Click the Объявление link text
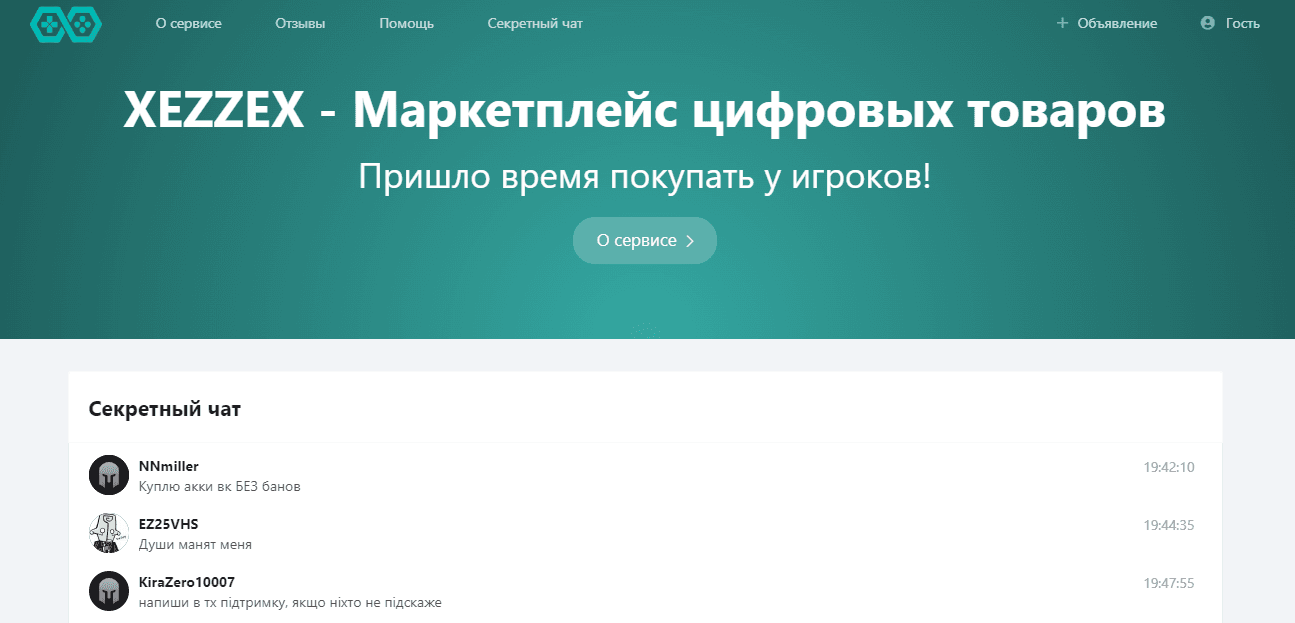The height and width of the screenshot is (623, 1295). [1117, 24]
